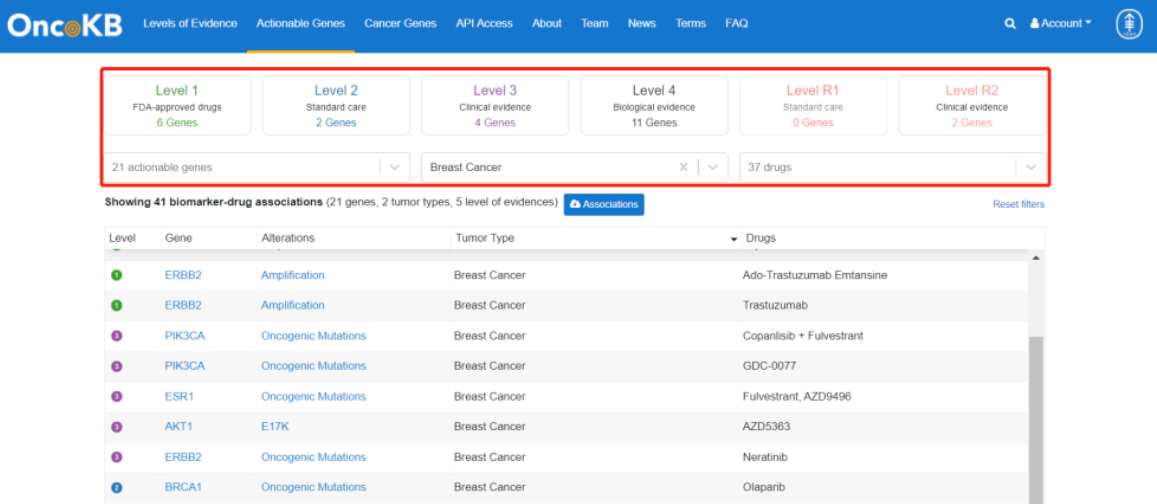Click Reset filters link
Viewport: 1157px width, 504px height.
1018,204
